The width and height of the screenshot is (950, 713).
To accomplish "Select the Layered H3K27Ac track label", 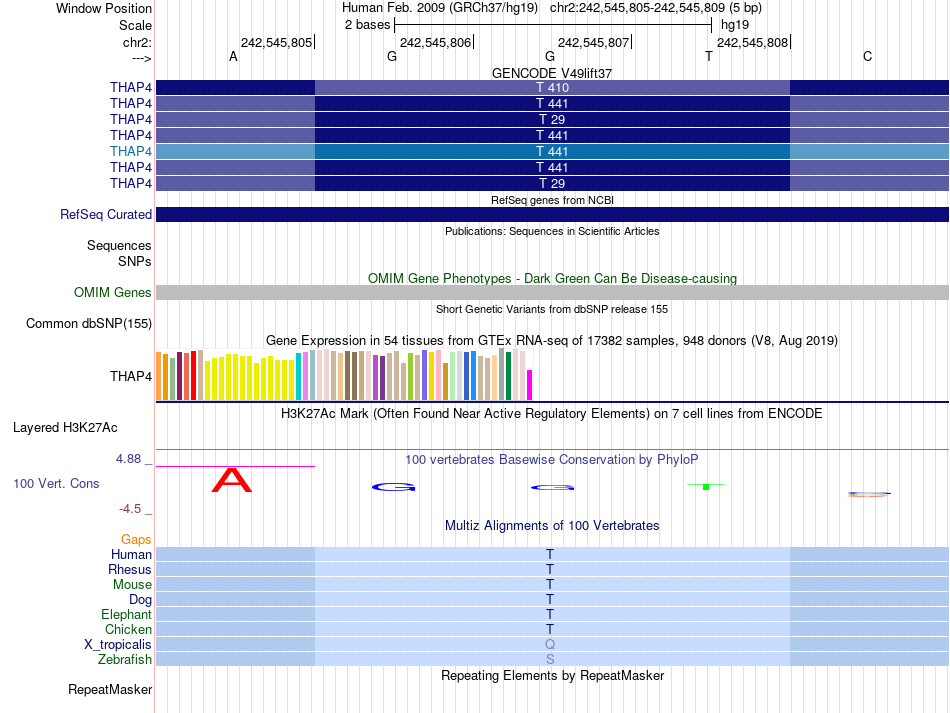I will pos(65,428).
